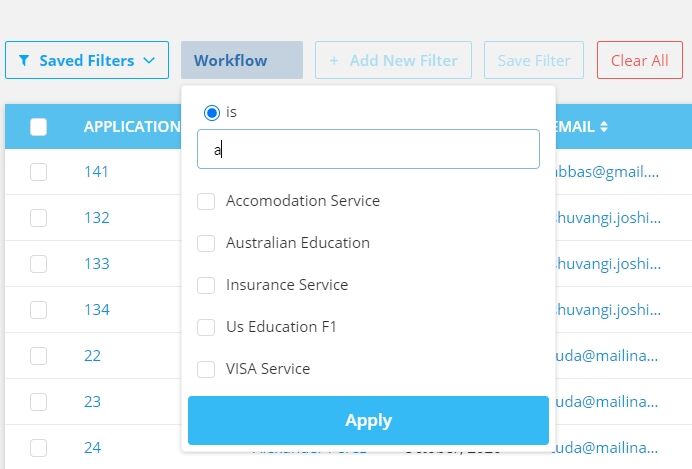Click the Apply button
Screen dimensions: 692x469
[x=368, y=420]
